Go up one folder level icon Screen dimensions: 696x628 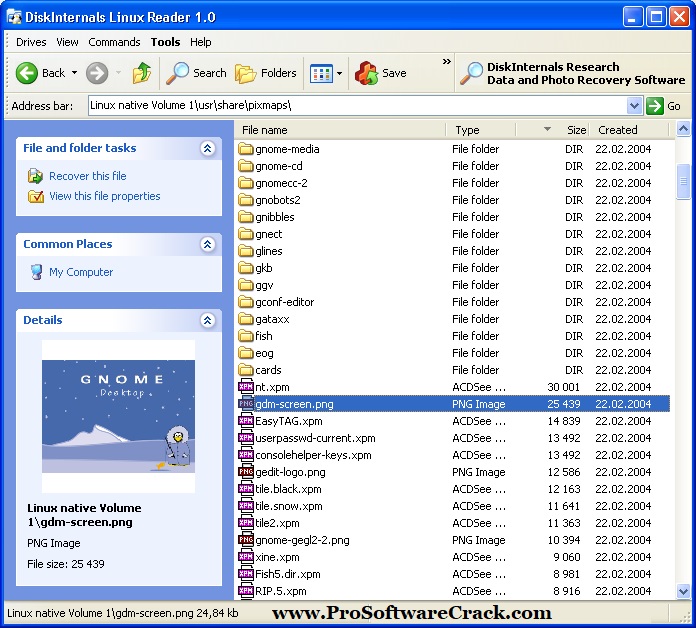point(142,73)
